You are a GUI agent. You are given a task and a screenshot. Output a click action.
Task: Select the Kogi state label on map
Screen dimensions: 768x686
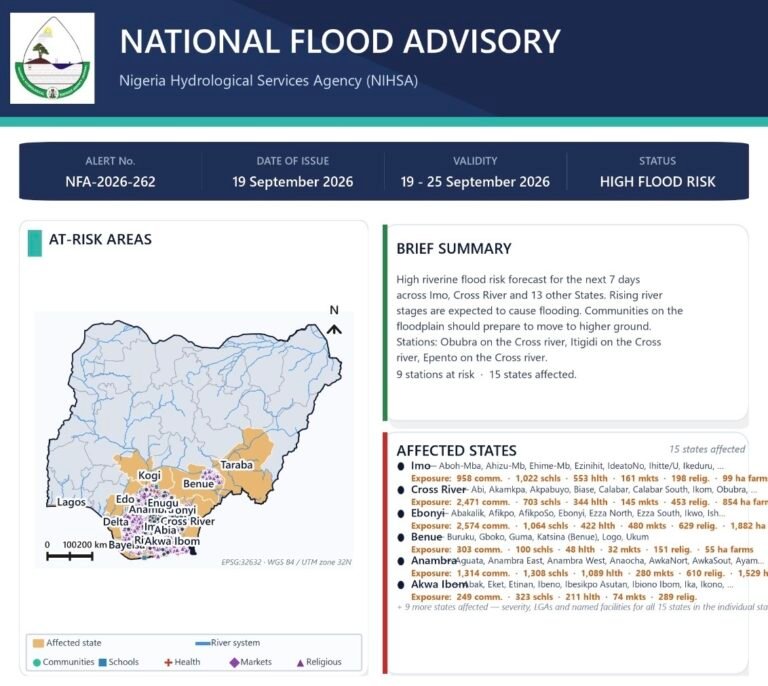(x=149, y=475)
